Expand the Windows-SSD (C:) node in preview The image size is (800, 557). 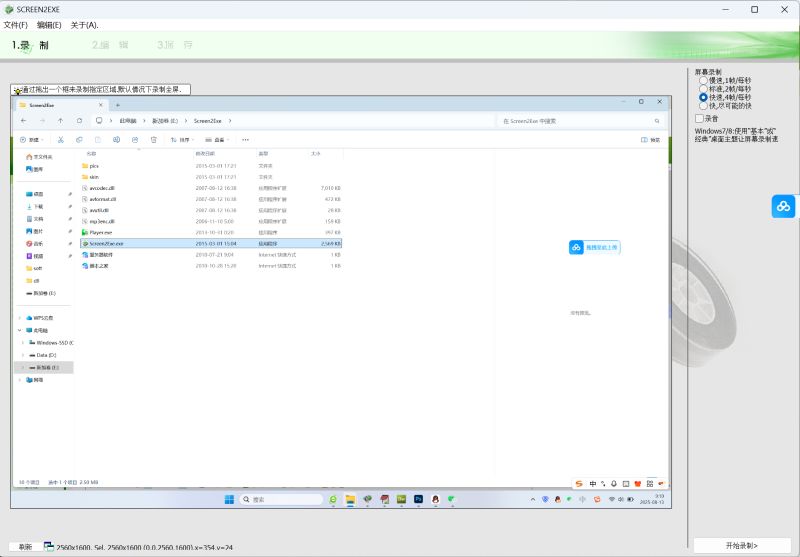pyautogui.click(x=23, y=343)
